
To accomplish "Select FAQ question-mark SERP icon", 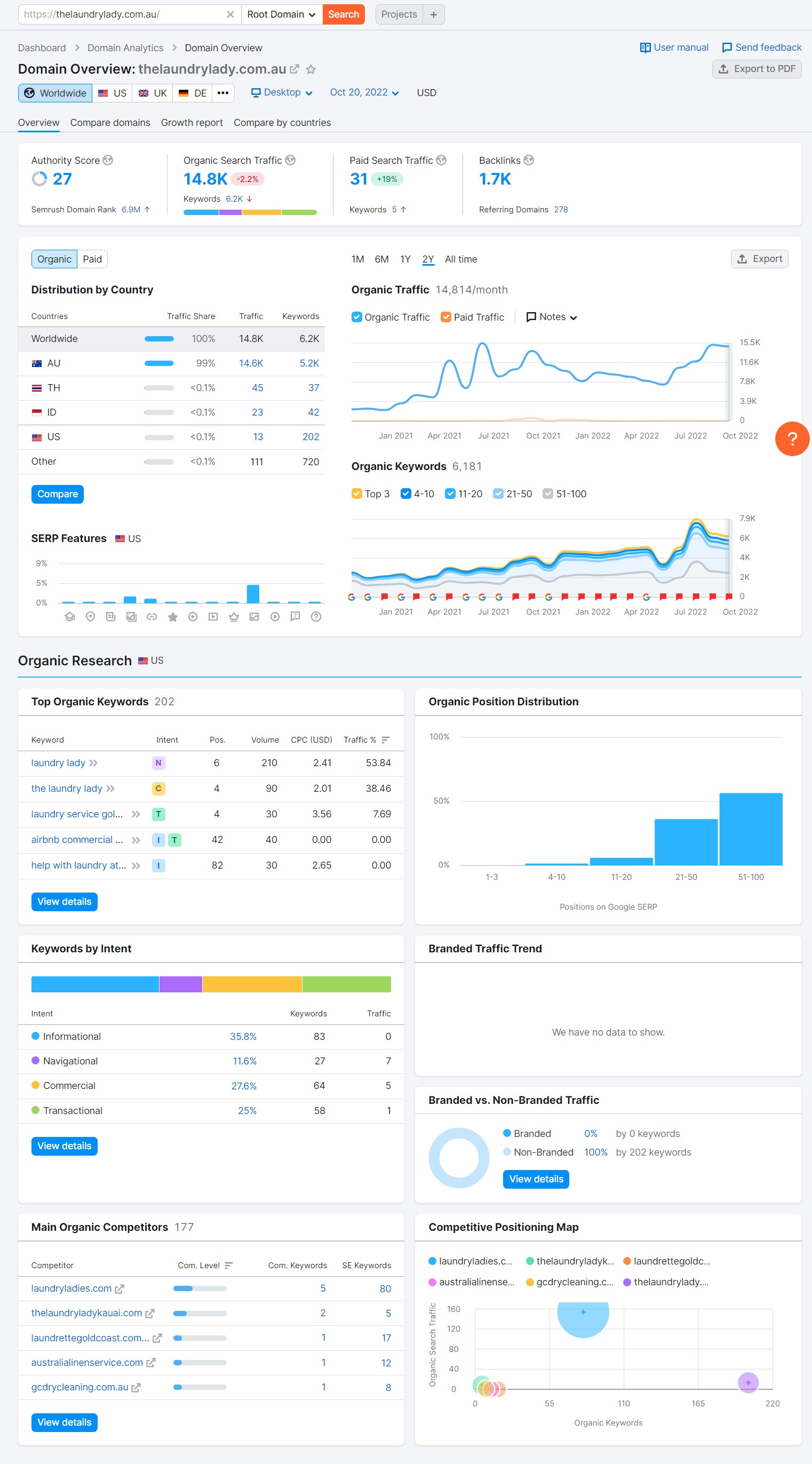I will tap(316, 617).
